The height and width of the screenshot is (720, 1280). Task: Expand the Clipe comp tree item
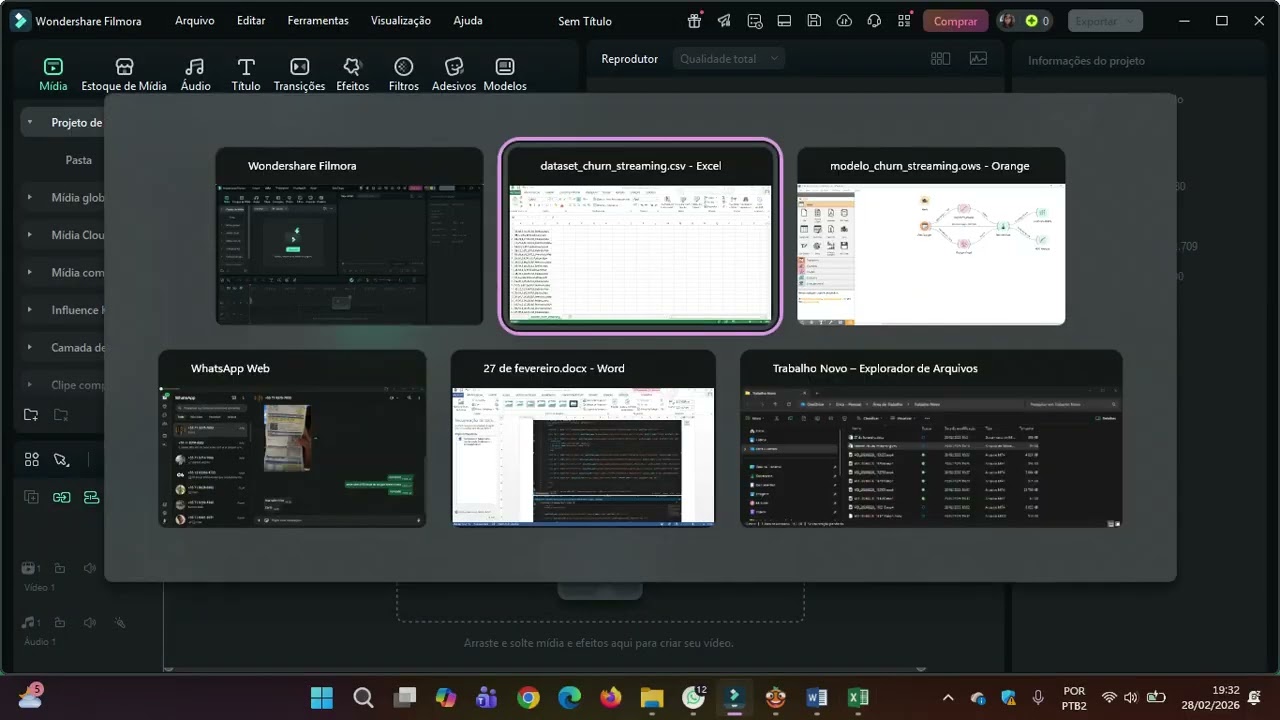tap(30, 385)
